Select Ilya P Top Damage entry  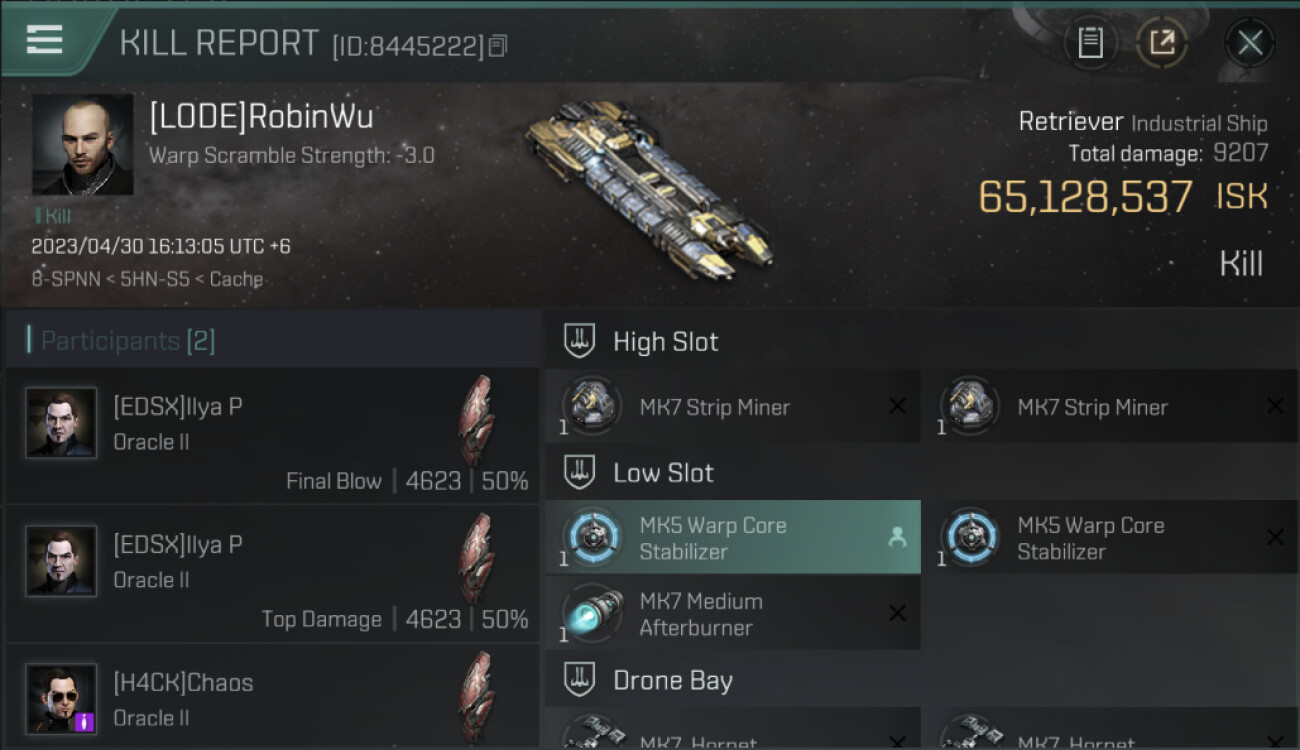coord(272,574)
